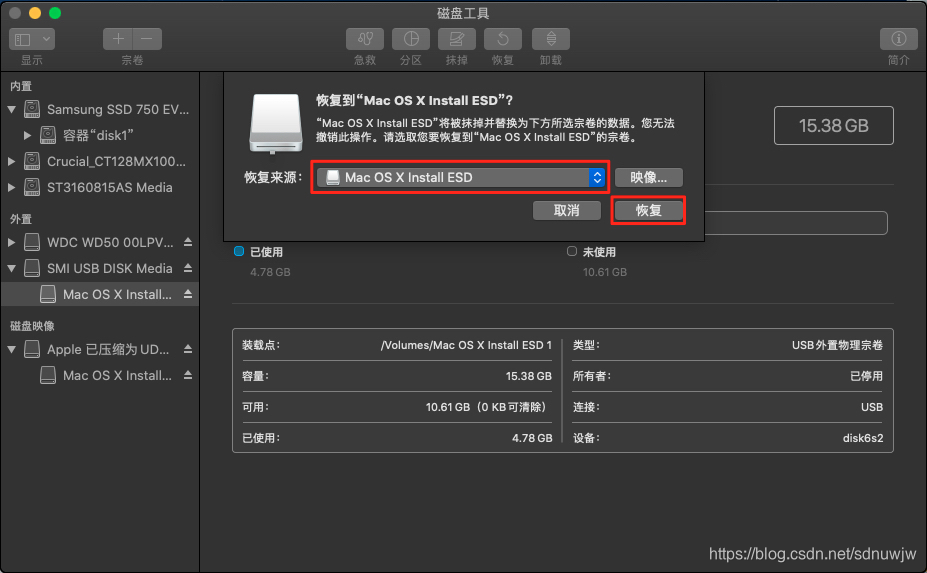This screenshot has width=927, height=573.
Task: Click the device value disk6s2
Action: coord(863,438)
